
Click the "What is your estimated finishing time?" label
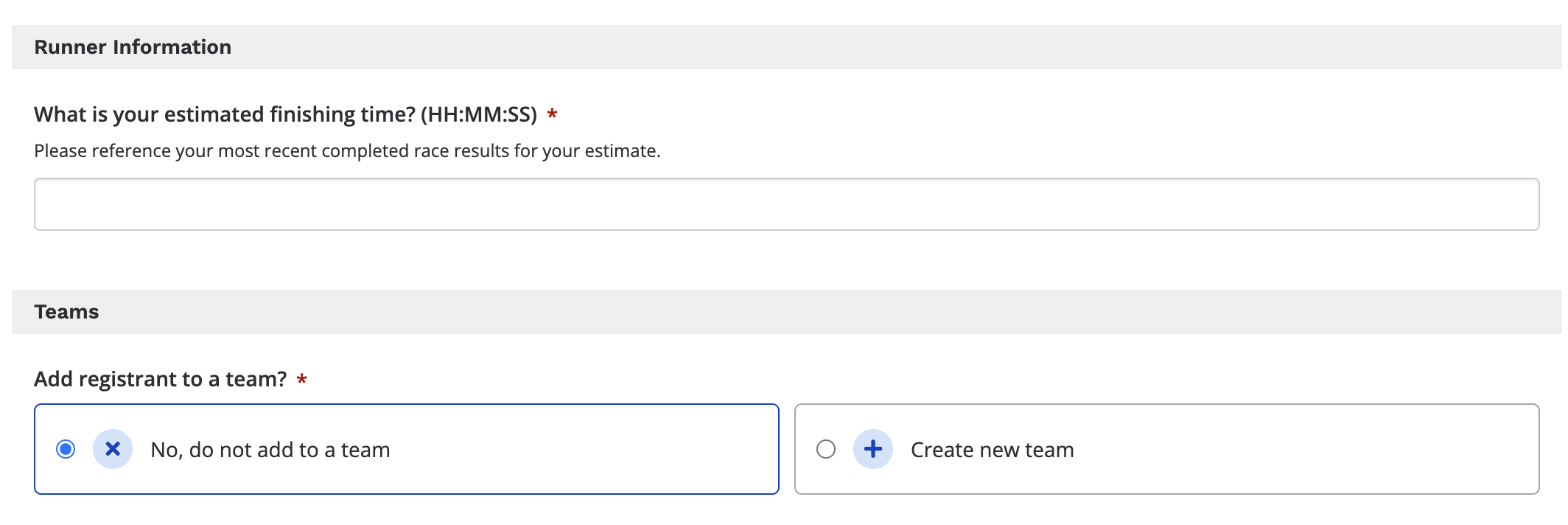[x=225, y=114]
